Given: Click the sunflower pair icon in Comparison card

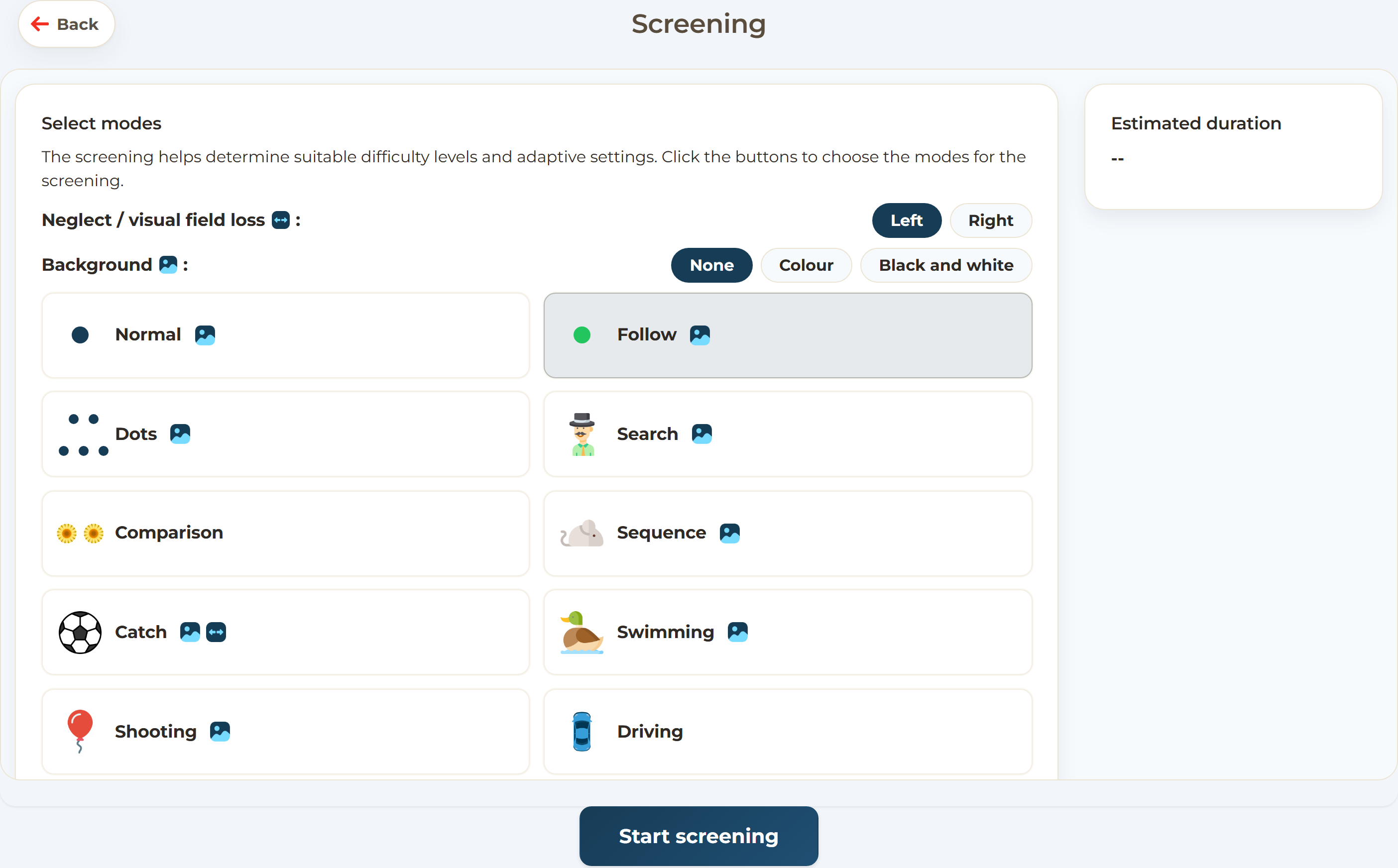Looking at the screenshot, I should click(80, 534).
